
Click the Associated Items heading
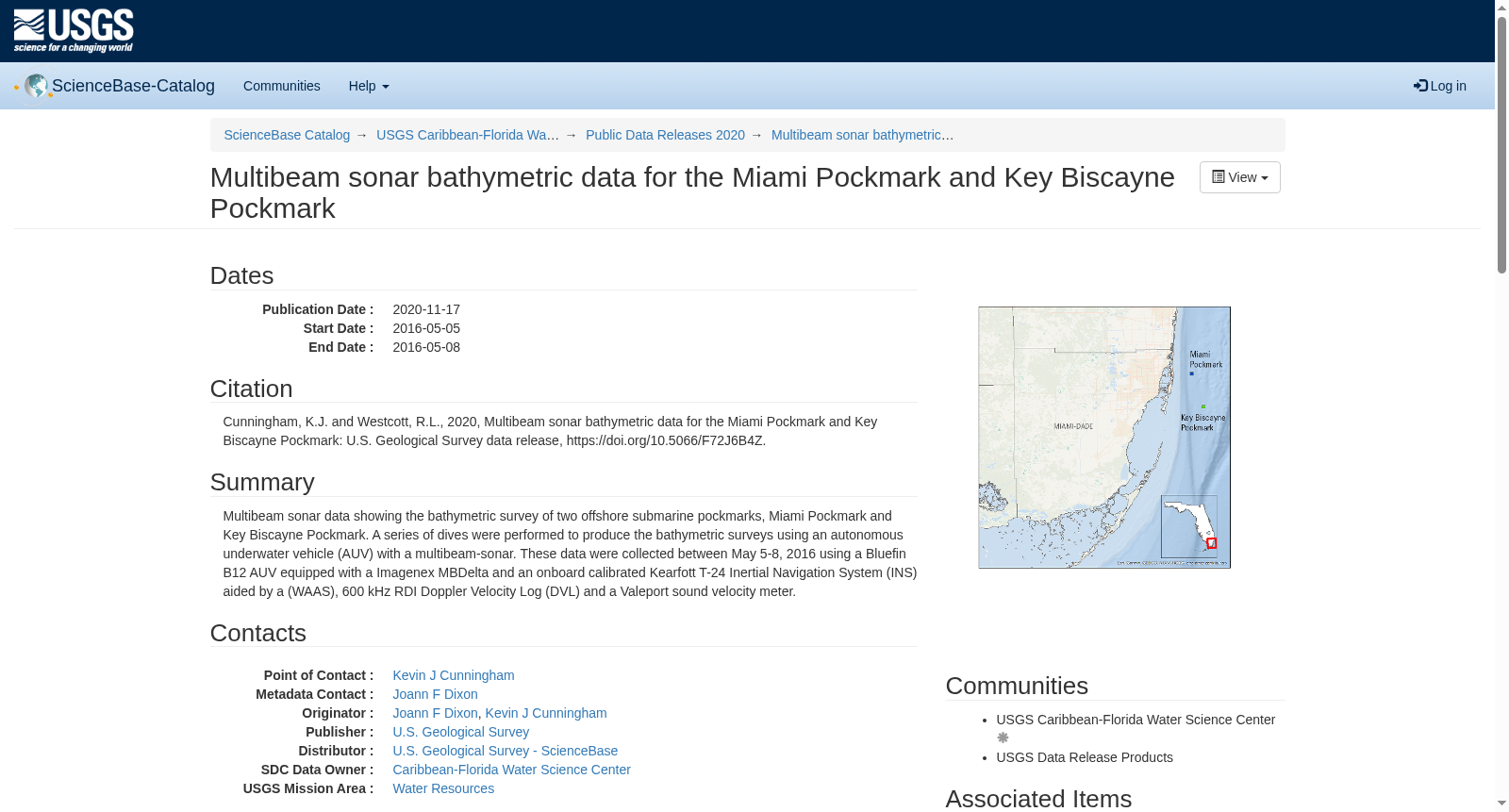1038,799
